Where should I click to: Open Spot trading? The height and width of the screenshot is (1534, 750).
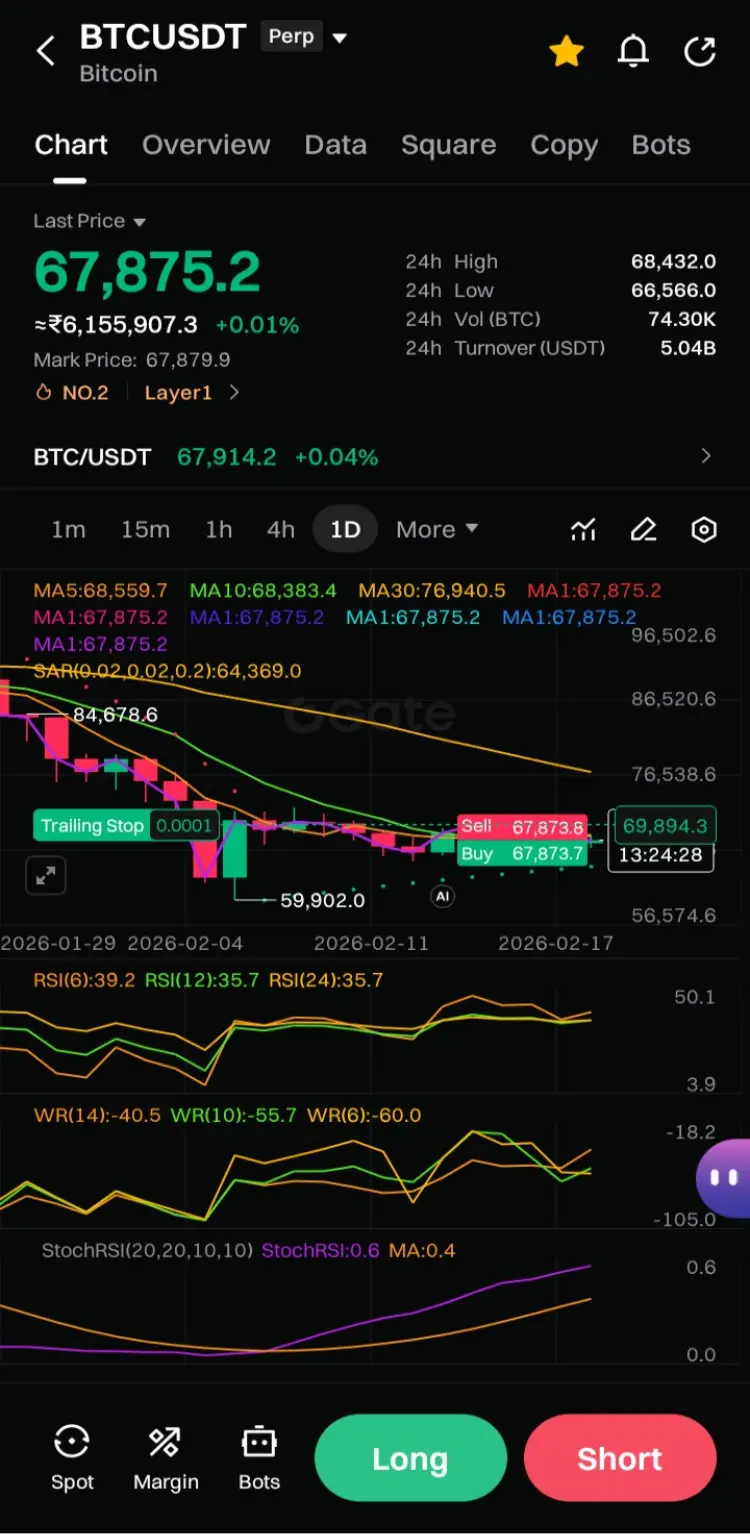point(72,1458)
